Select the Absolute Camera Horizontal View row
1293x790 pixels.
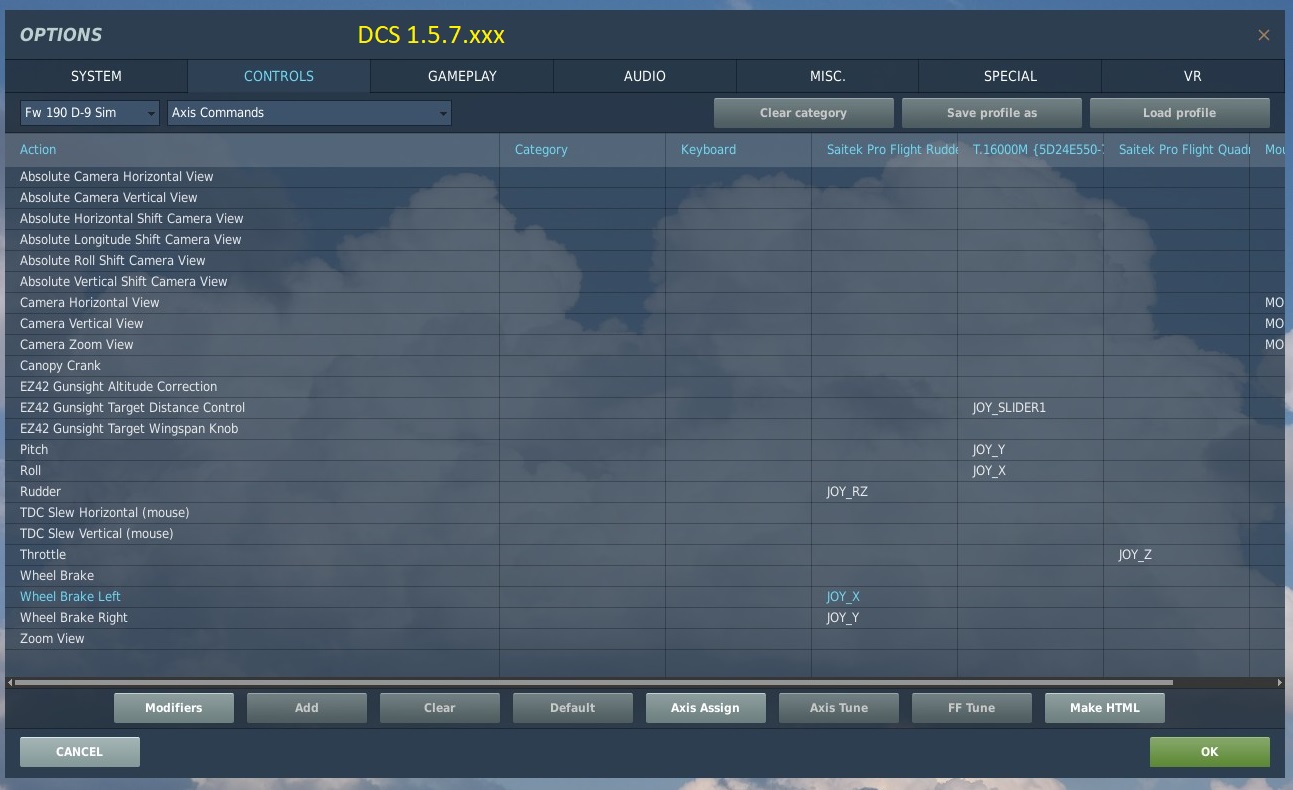644,177
